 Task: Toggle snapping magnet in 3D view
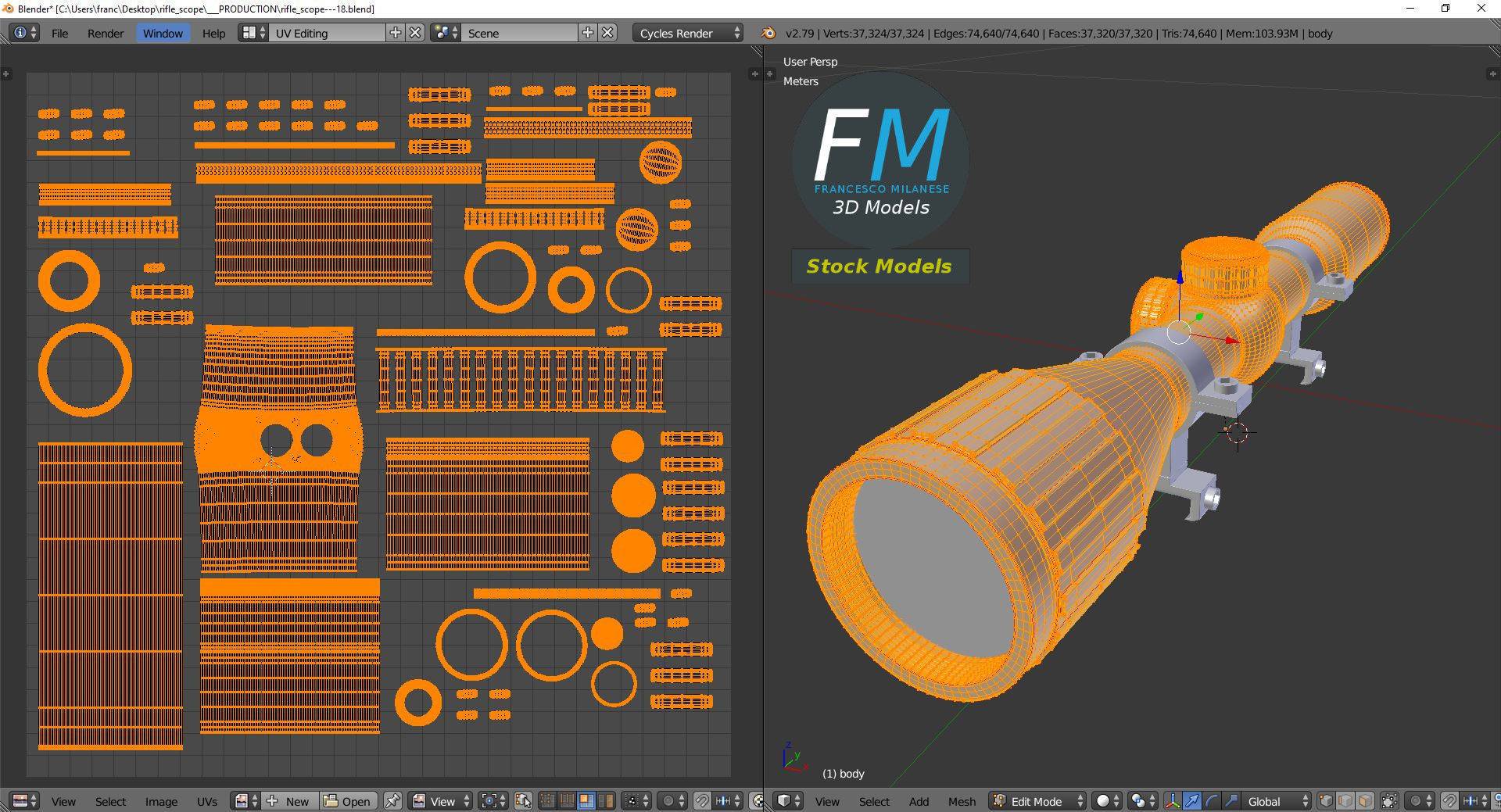1449,801
